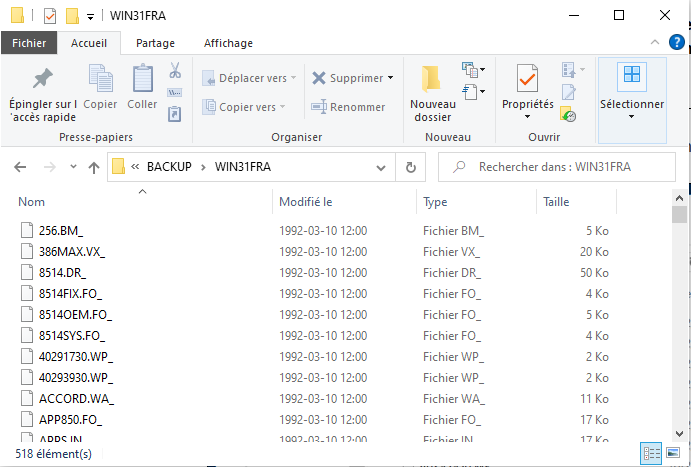Viewport: 691px width, 467px height.
Task: Click the Propriétés icon
Action: point(528,79)
